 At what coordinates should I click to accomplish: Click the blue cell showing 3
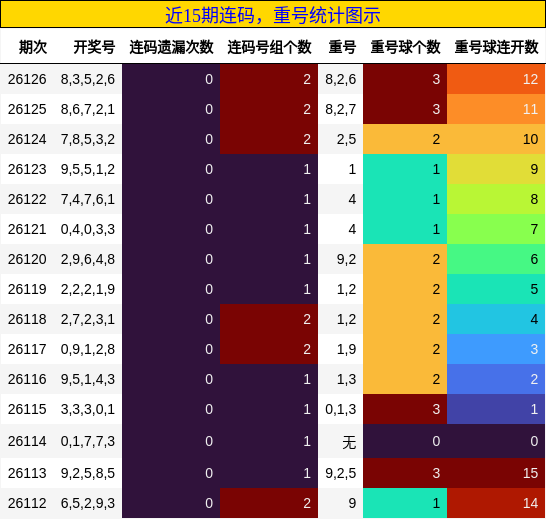[x=496, y=349]
